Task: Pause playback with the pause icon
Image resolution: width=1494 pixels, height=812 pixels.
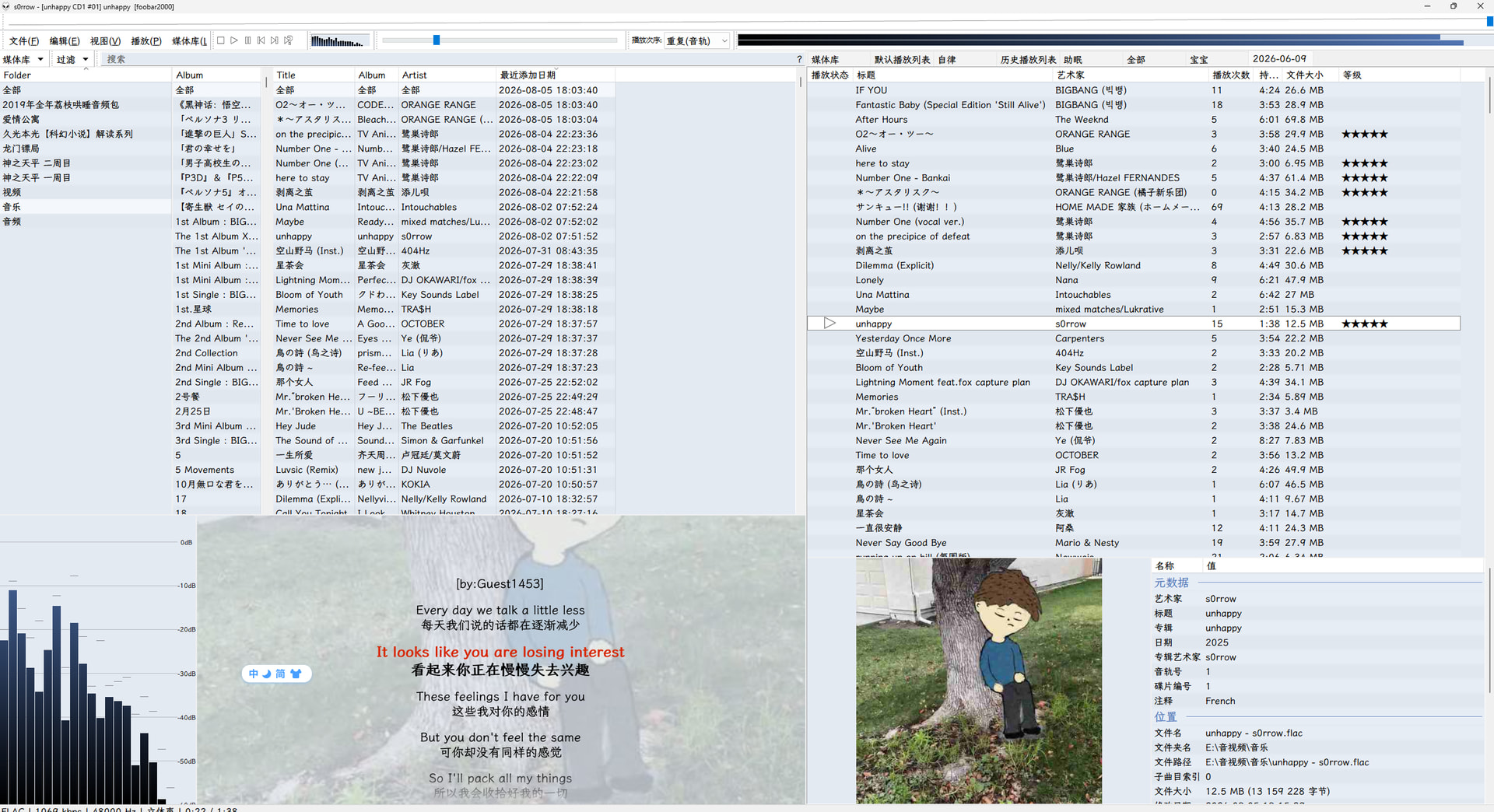Action: pos(248,40)
